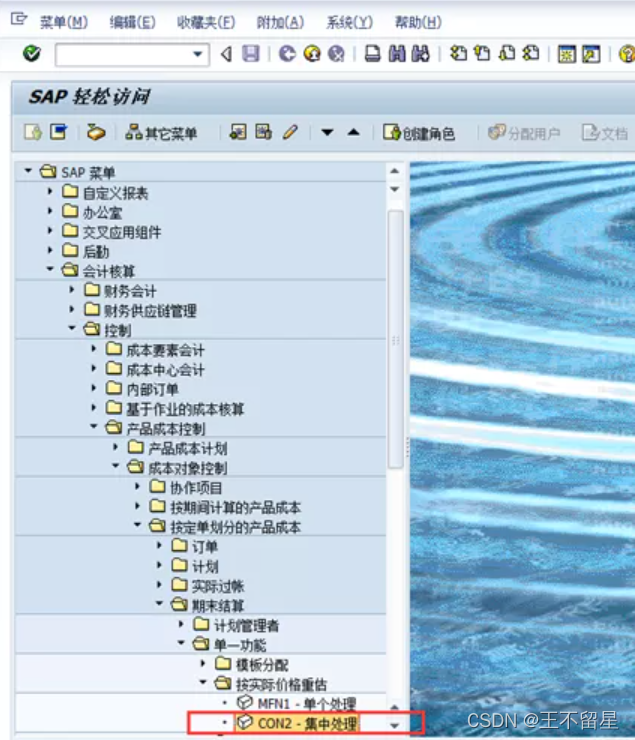Open the 菜单(M) menu
Viewport: 635px width, 740px height.
[x=64, y=22]
